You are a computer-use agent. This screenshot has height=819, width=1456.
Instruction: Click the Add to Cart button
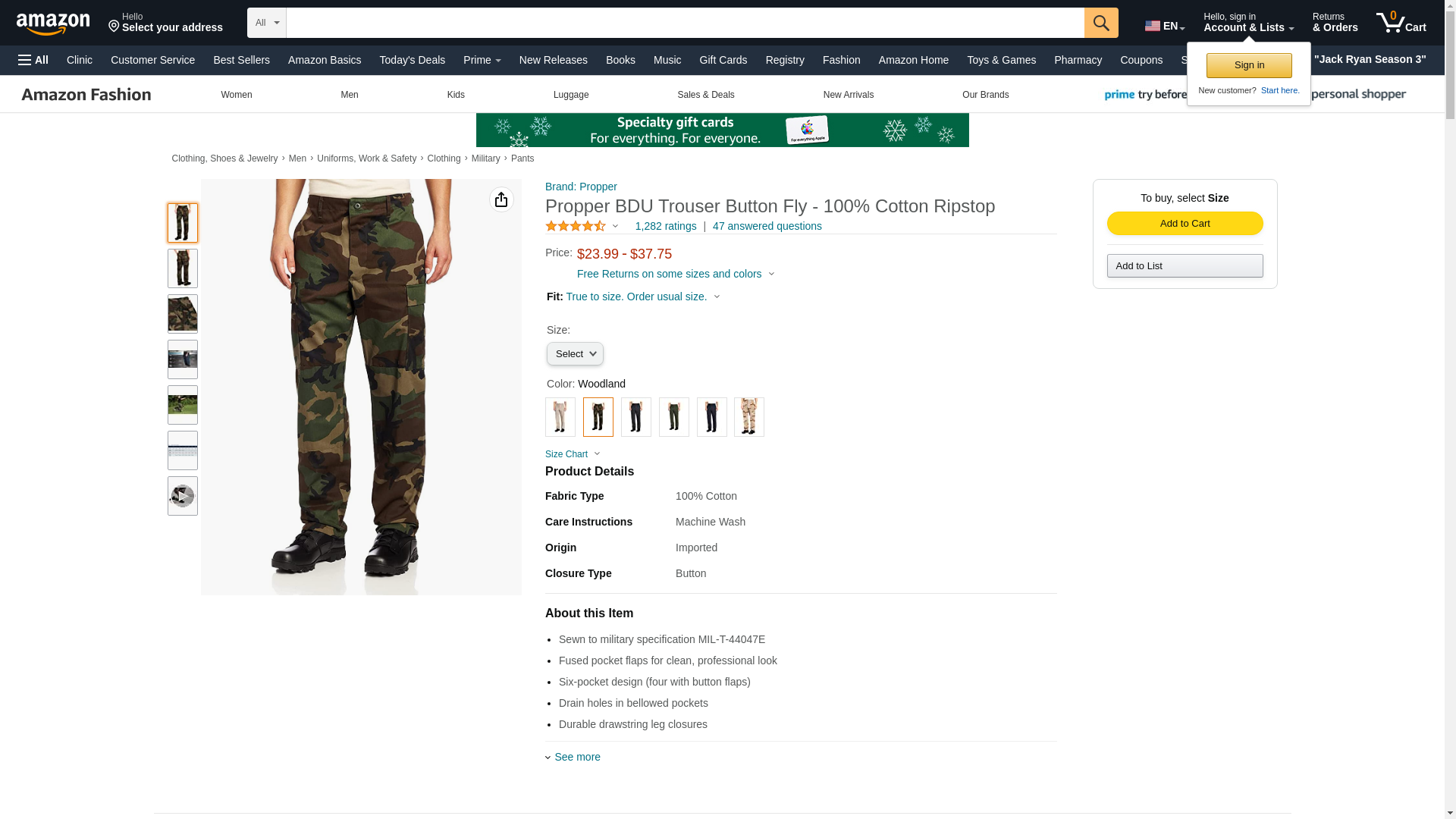[1185, 223]
